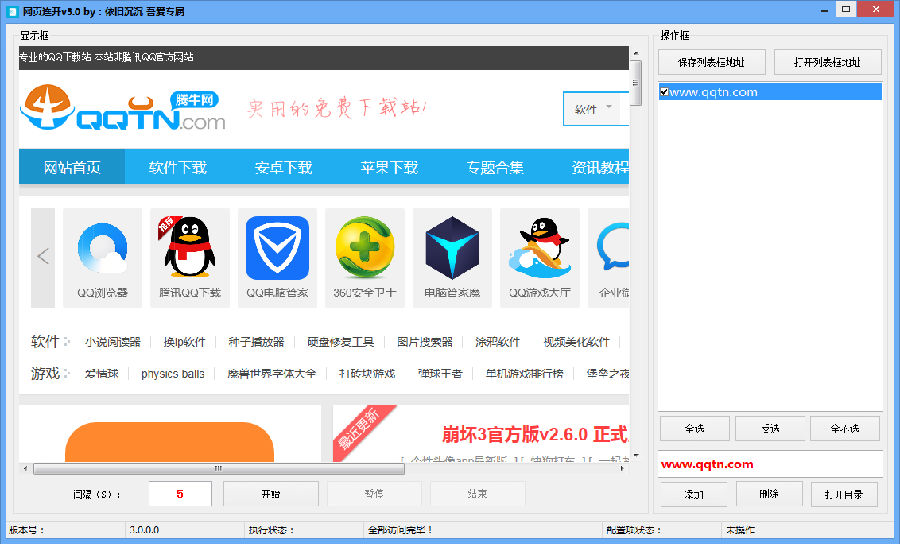
Task: Go to the 网站首页 tab
Action: (72, 167)
